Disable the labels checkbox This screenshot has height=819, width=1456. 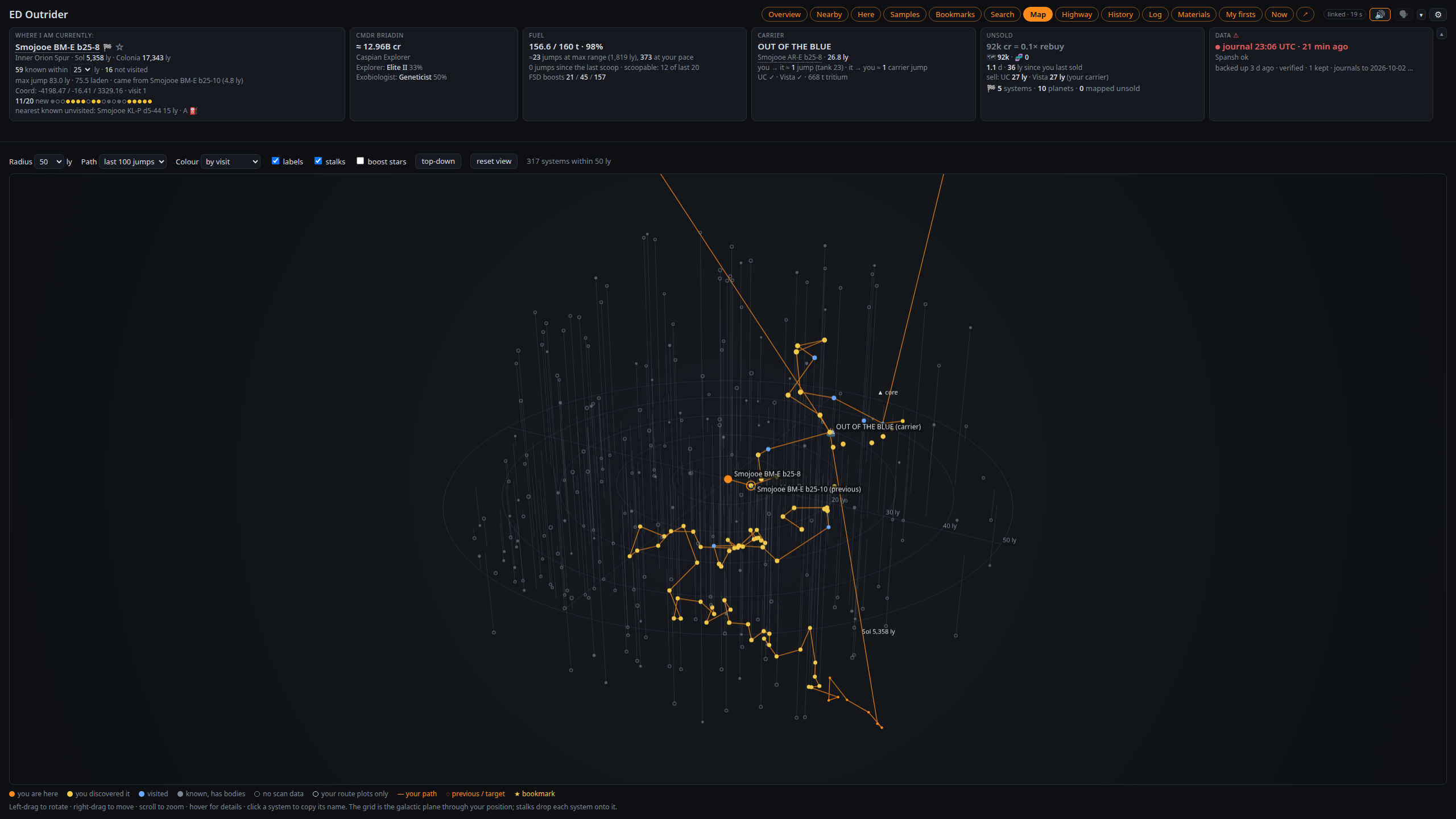(x=275, y=161)
